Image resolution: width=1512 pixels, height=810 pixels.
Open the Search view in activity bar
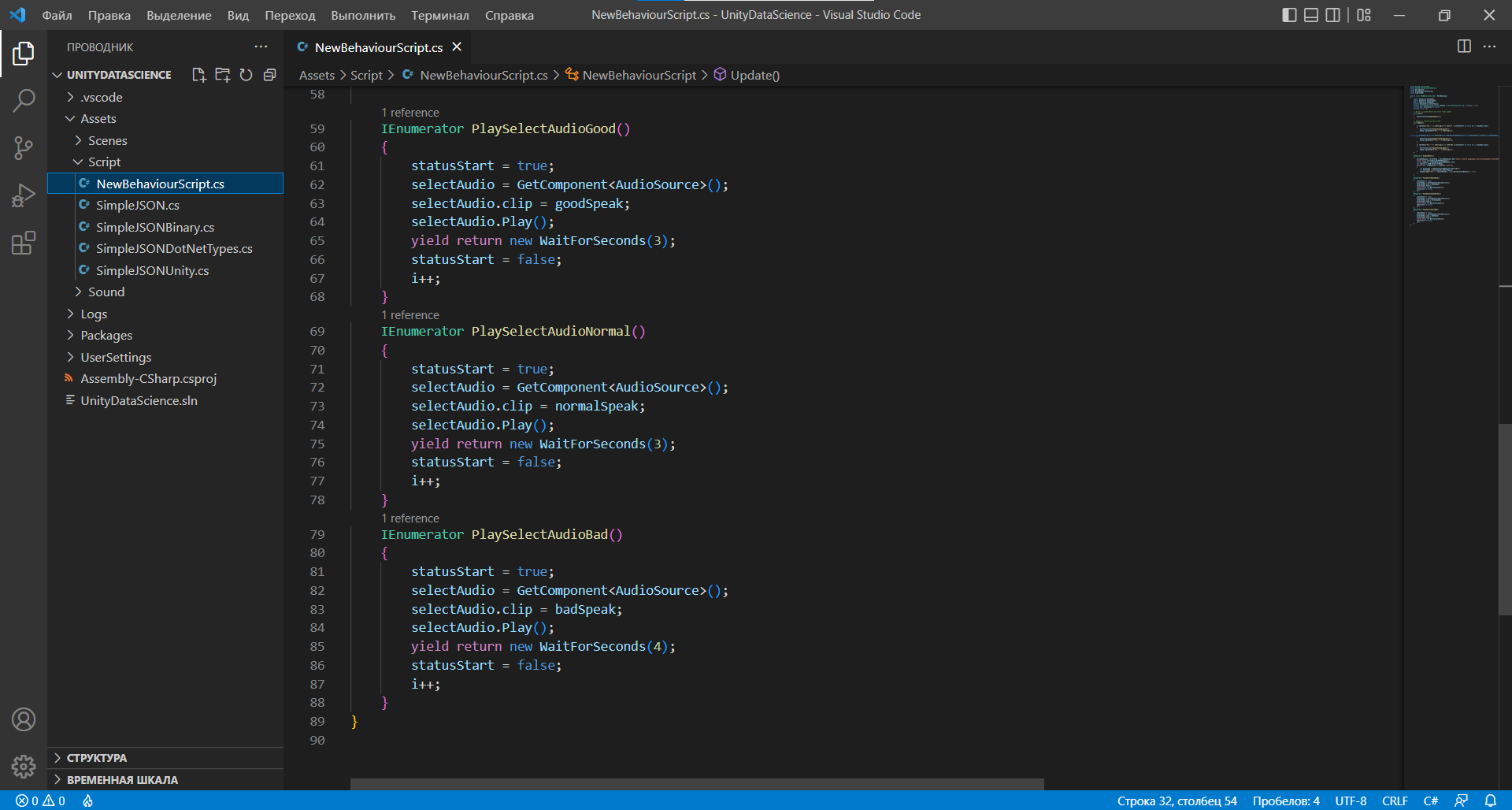tap(24, 101)
